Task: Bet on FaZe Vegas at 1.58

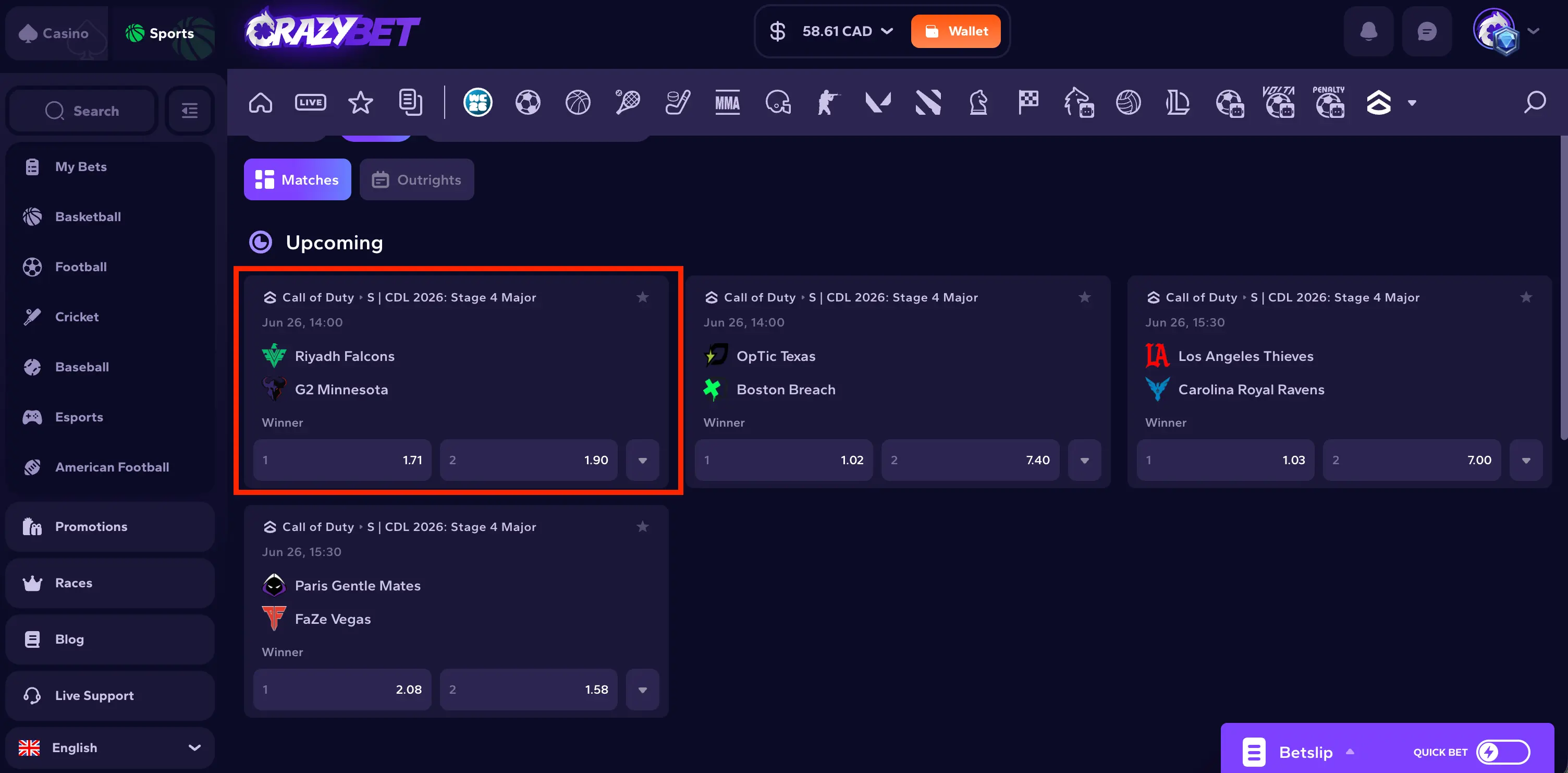Action: (529, 690)
